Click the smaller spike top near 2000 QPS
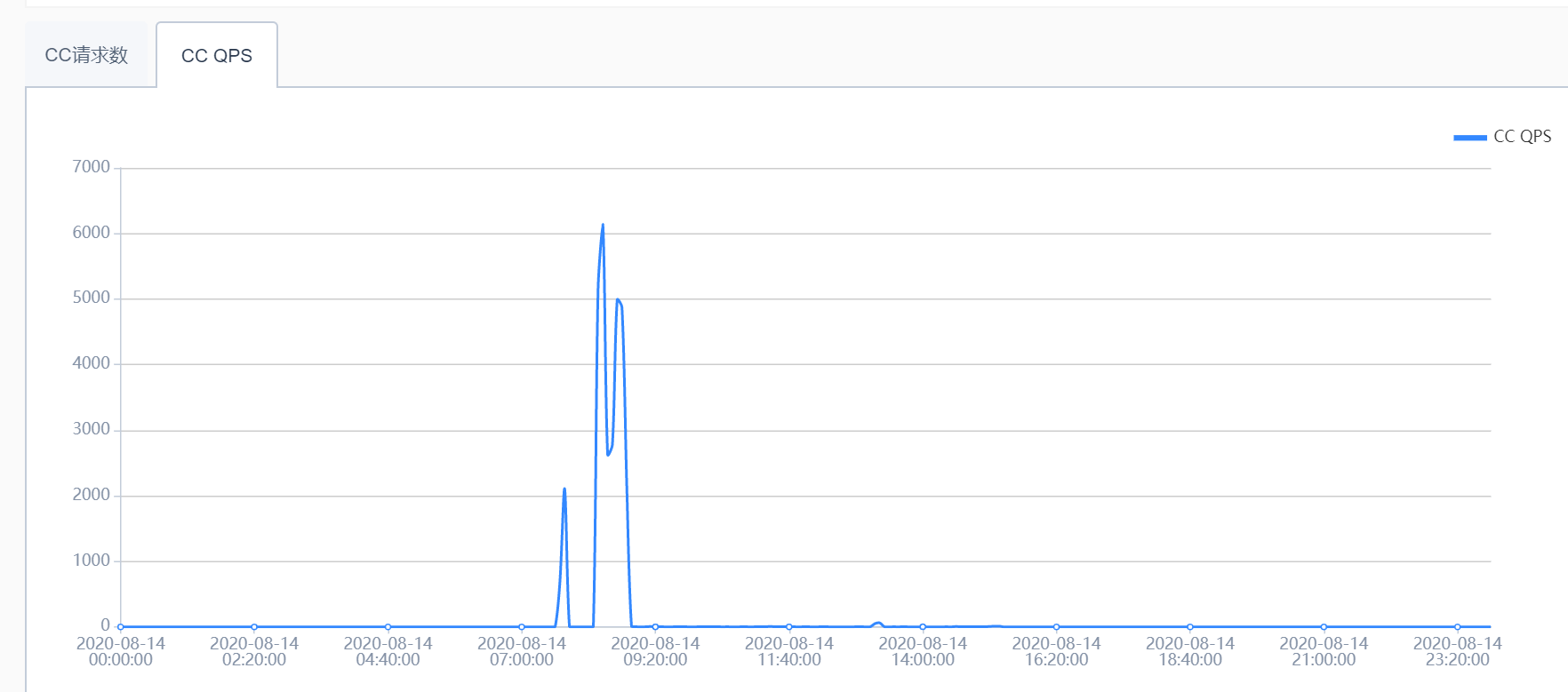The image size is (1568, 692). point(564,489)
